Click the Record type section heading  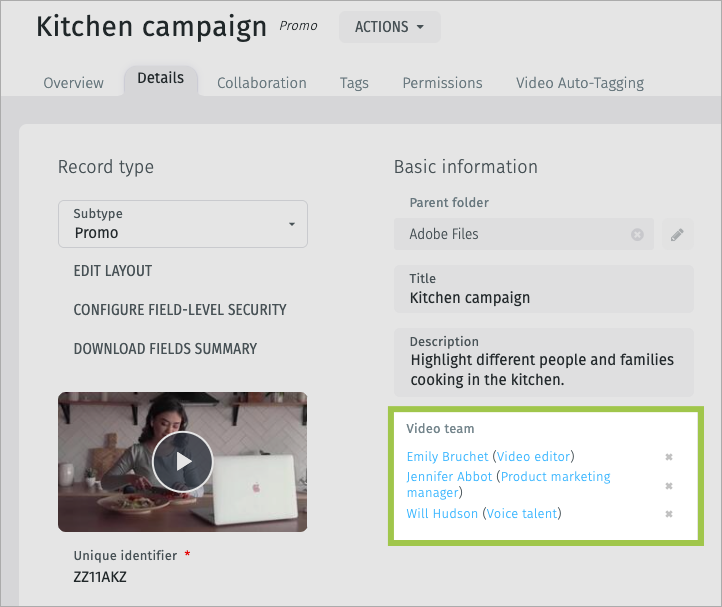(106, 167)
